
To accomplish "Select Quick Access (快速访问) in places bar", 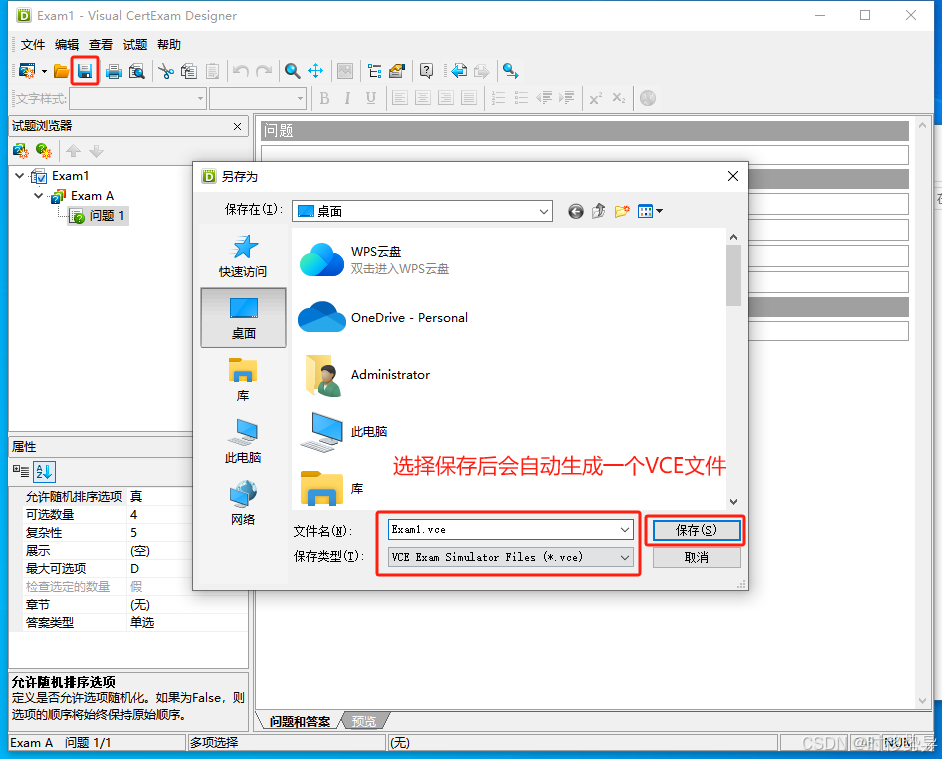I will coord(243,257).
